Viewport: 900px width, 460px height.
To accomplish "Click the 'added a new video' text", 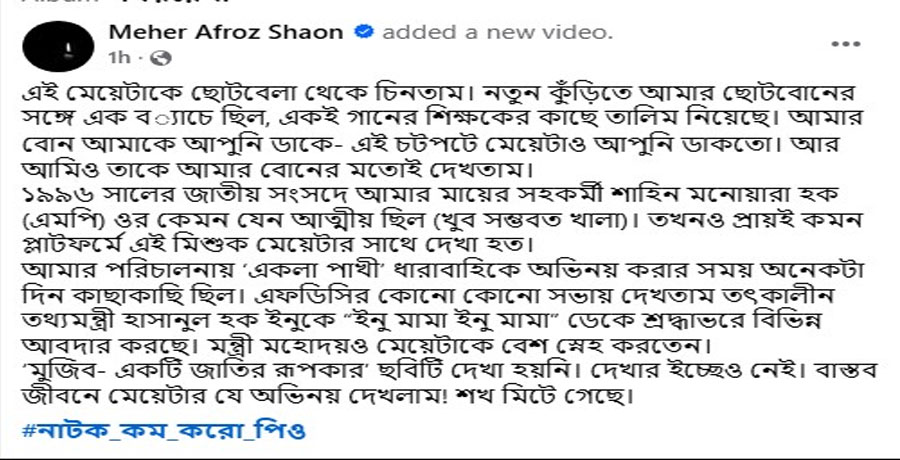I will click(497, 33).
